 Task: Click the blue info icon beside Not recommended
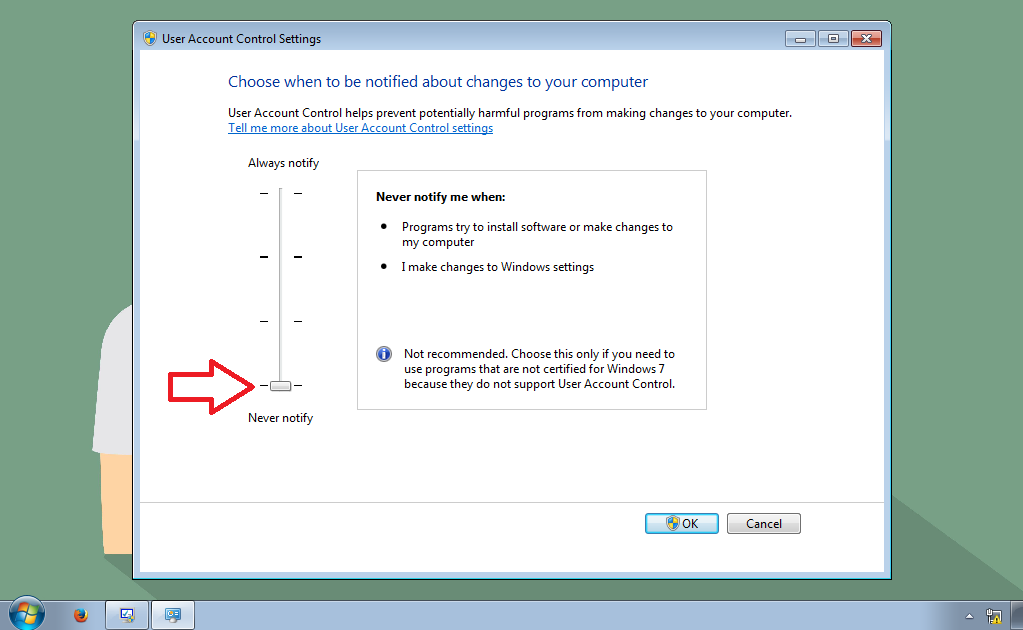tap(384, 354)
